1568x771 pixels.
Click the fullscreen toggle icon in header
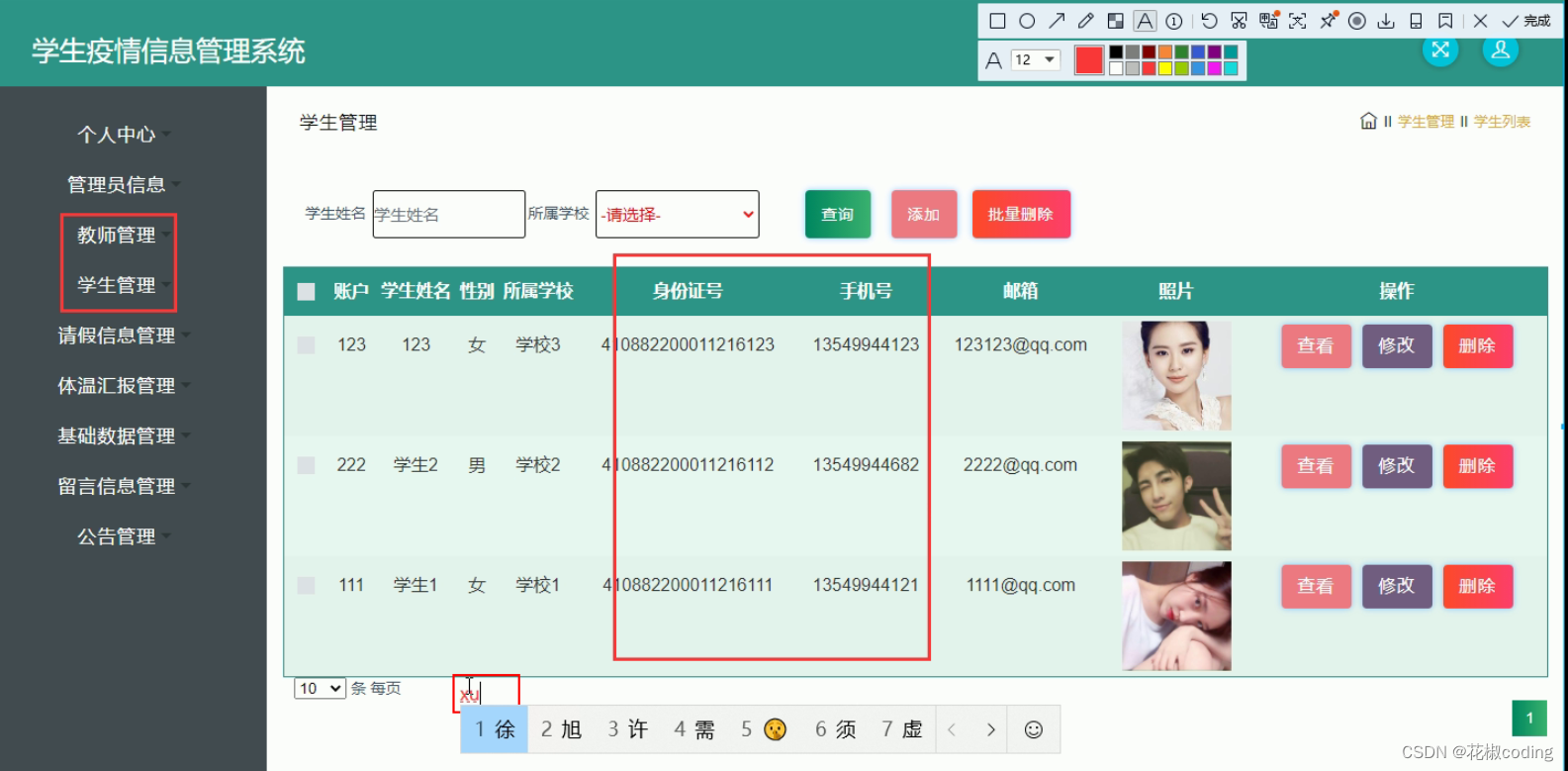pyautogui.click(x=1440, y=49)
